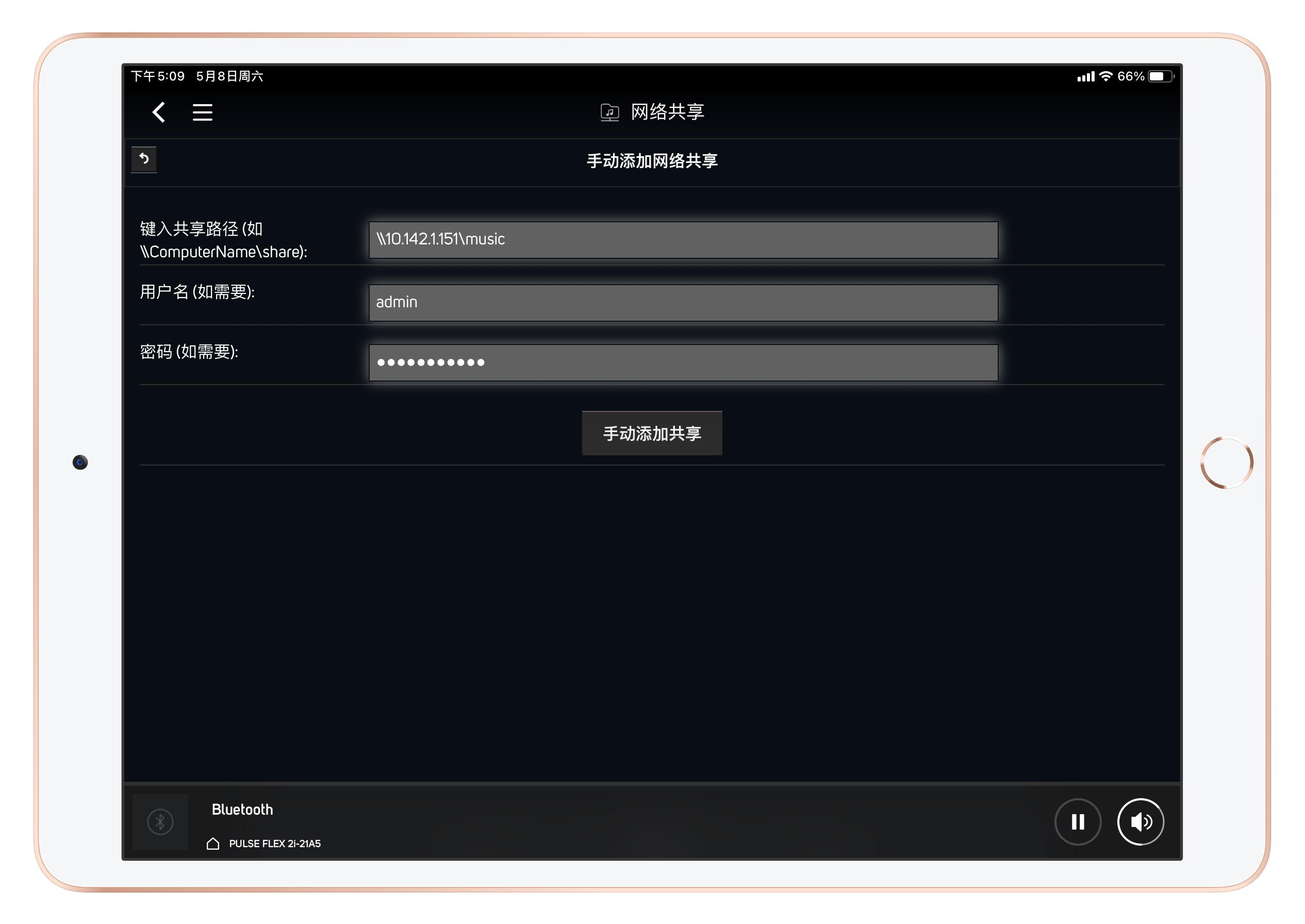The width and height of the screenshot is (1305, 924).
Task: Open the volume control with the speaker icon
Action: pyautogui.click(x=1140, y=821)
